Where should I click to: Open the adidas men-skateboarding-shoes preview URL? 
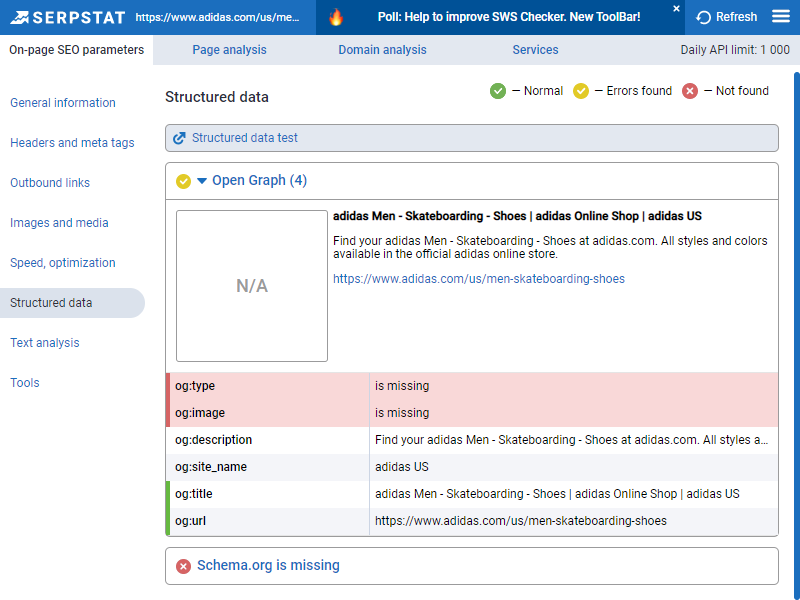479,279
